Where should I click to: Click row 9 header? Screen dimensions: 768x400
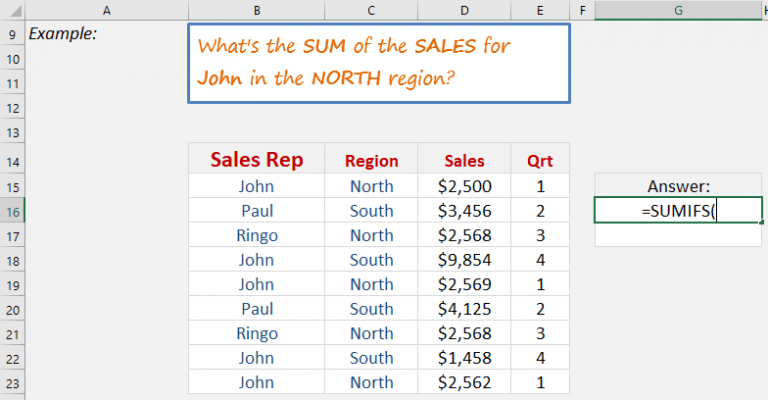[x=11, y=34]
